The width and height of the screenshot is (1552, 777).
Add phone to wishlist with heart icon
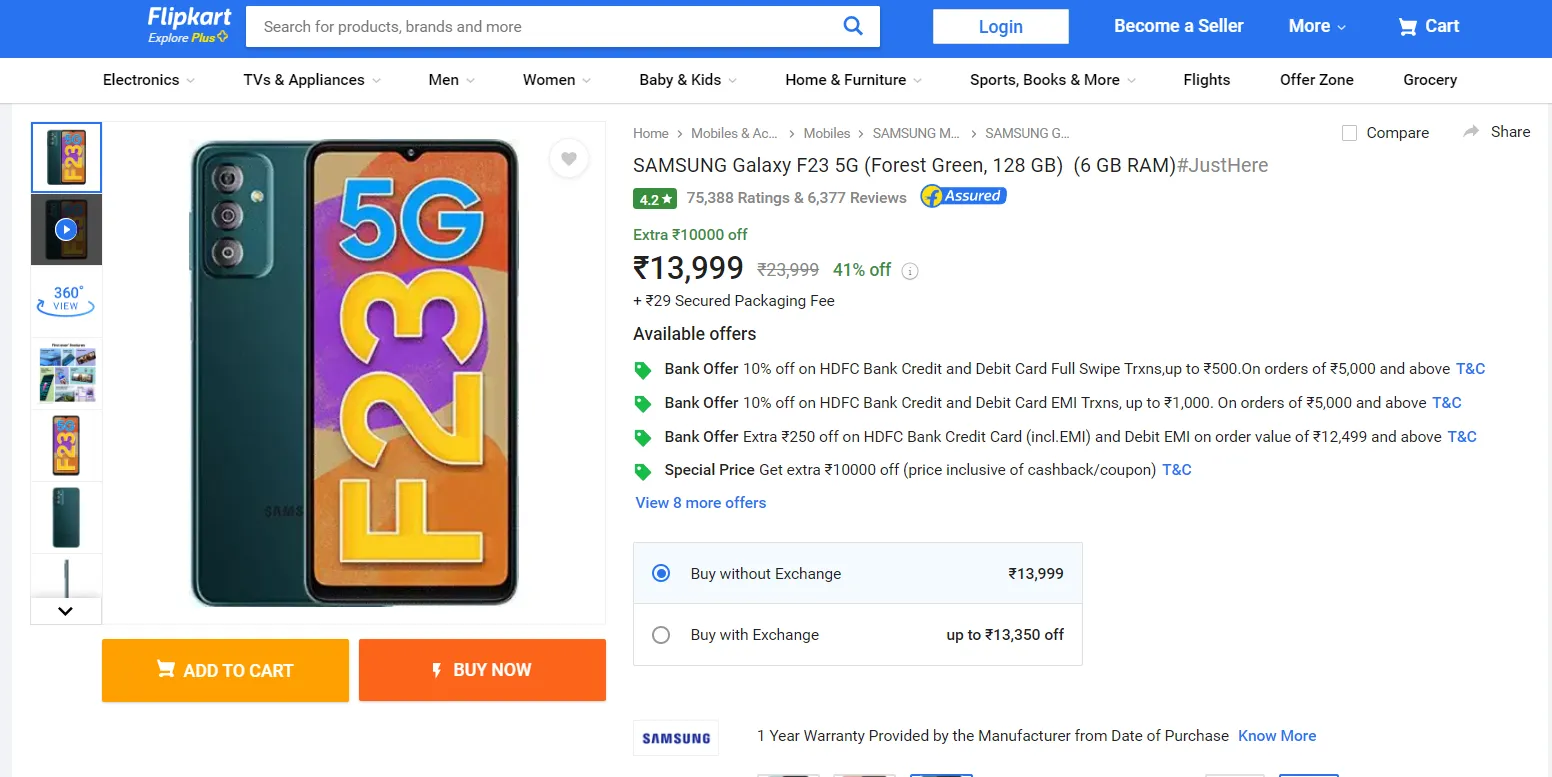click(x=568, y=158)
